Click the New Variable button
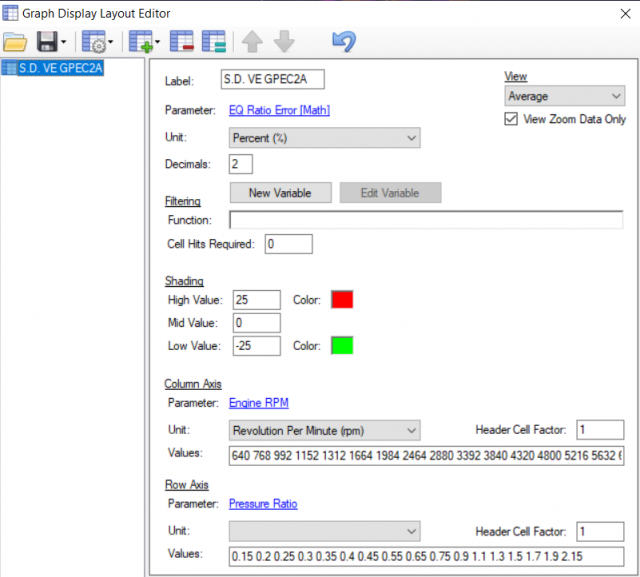640x577 pixels. (x=279, y=193)
